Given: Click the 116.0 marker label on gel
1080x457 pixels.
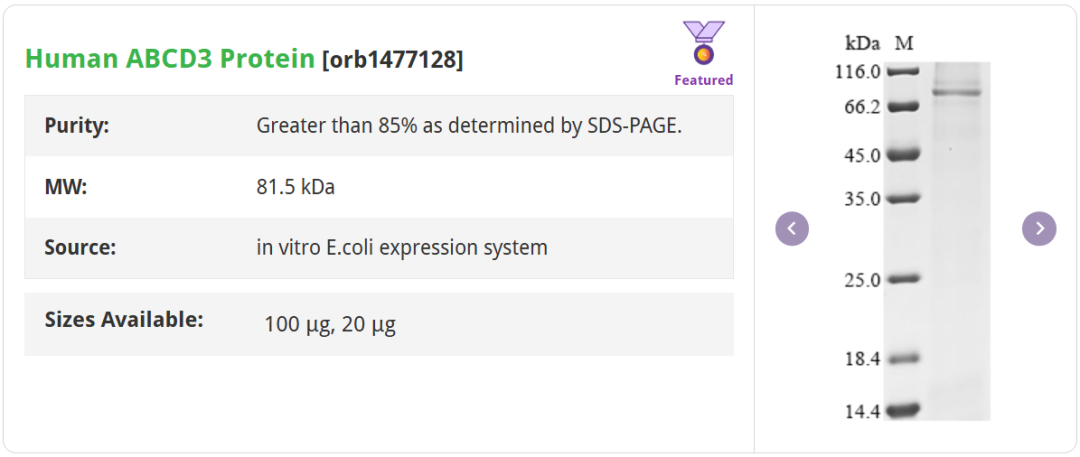Looking at the screenshot, I should pos(862,72).
